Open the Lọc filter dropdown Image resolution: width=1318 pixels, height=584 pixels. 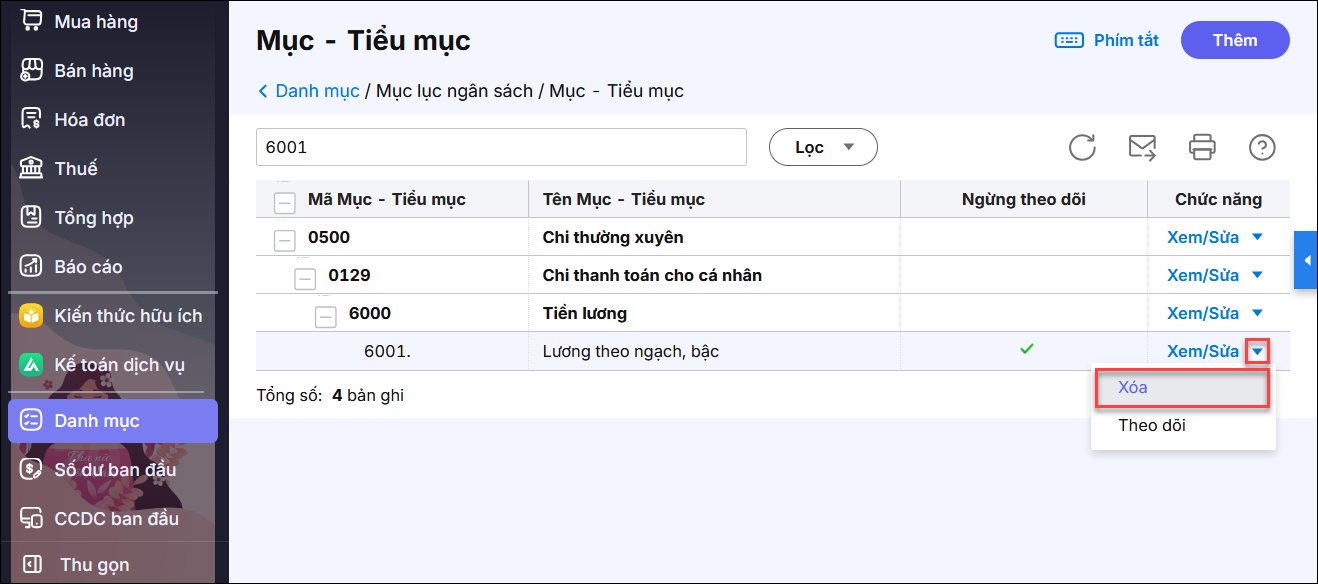point(822,147)
